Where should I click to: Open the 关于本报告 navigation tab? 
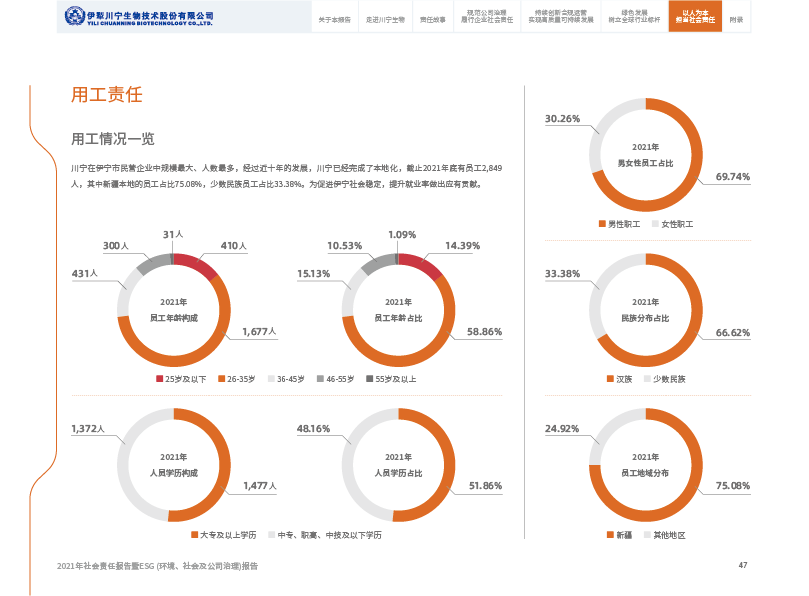pos(334,20)
